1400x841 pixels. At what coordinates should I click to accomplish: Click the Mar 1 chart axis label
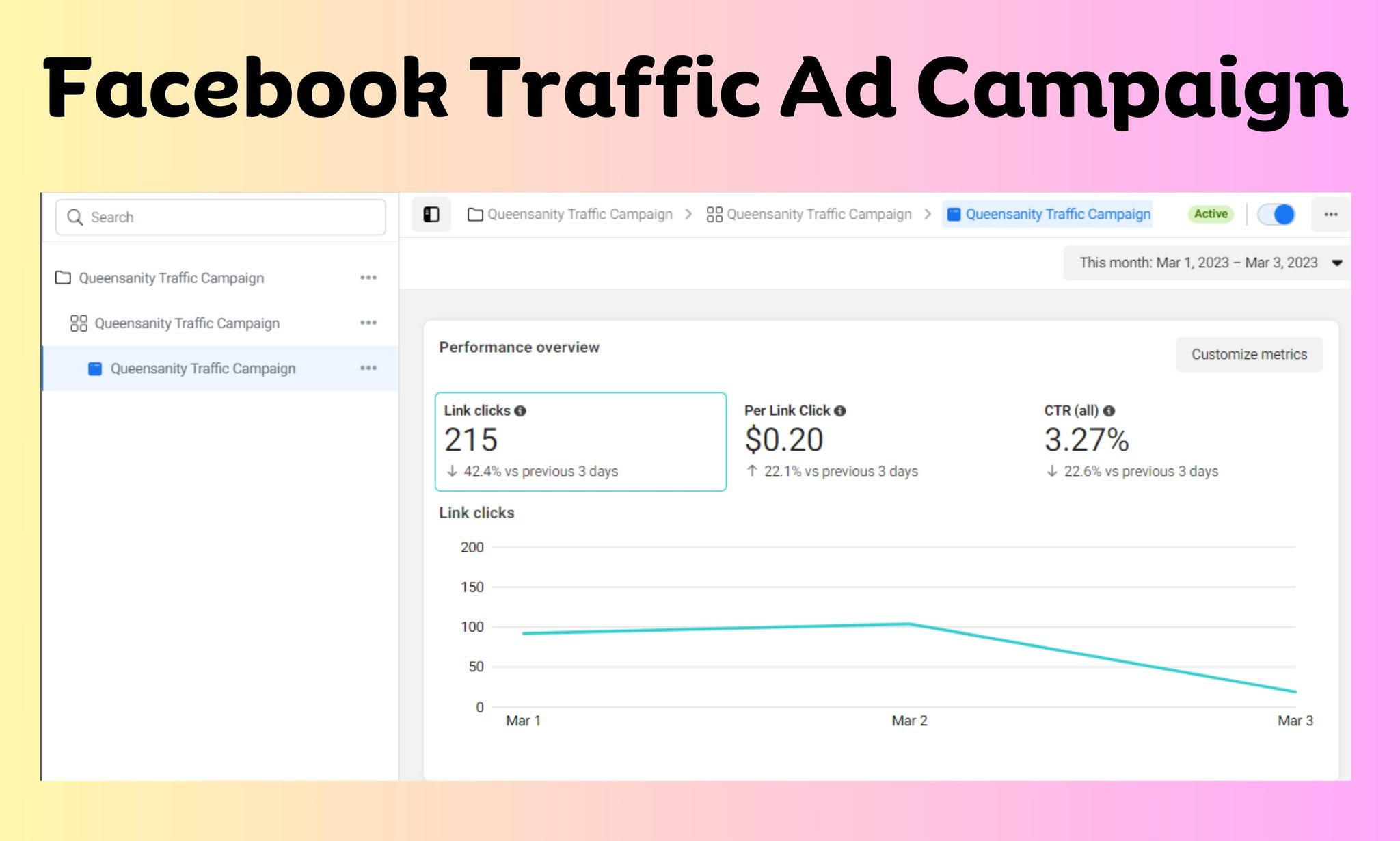tap(523, 721)
